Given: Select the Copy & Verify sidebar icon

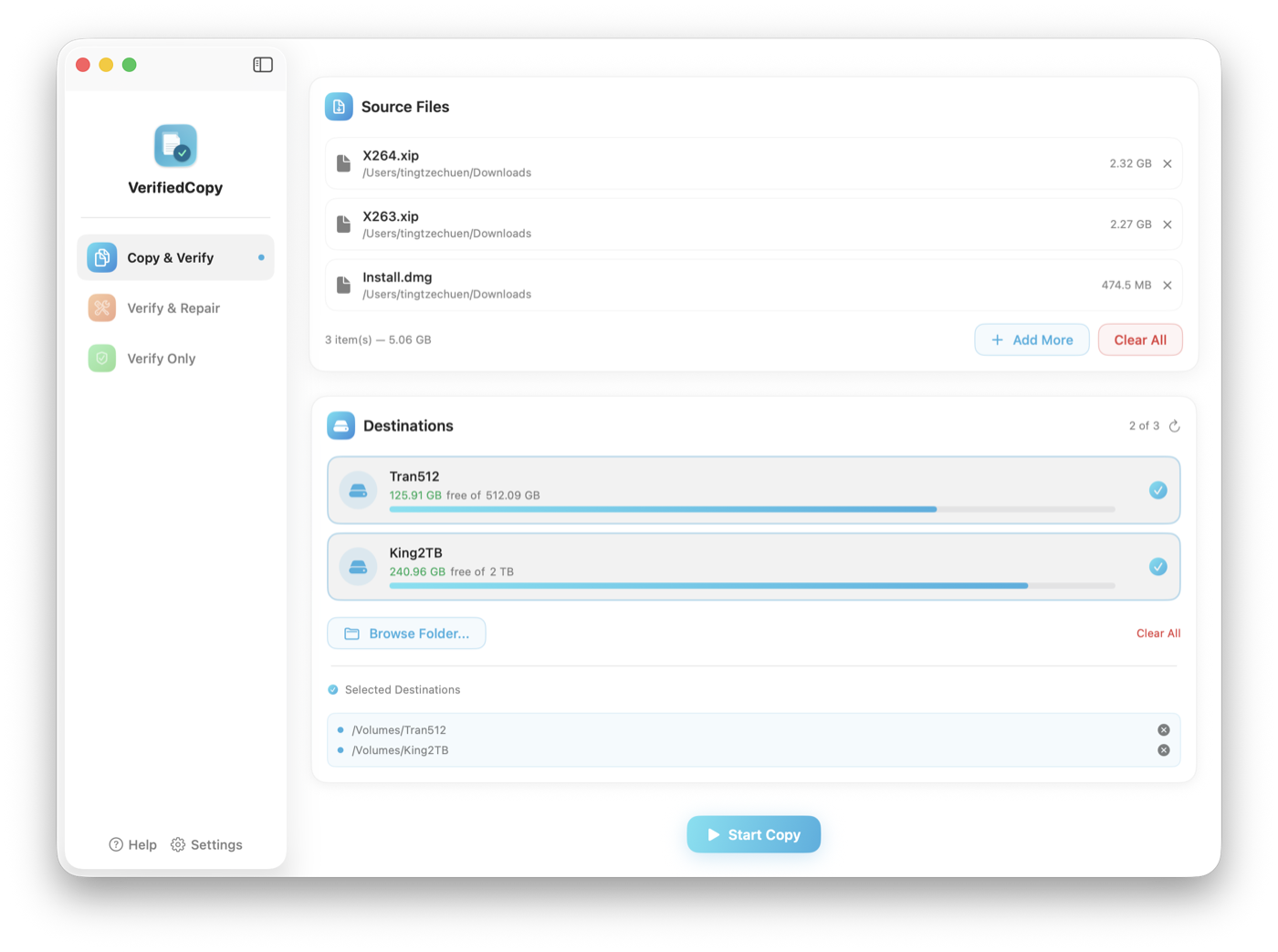Looking at the screenshot, I should (x=100, y=257).
